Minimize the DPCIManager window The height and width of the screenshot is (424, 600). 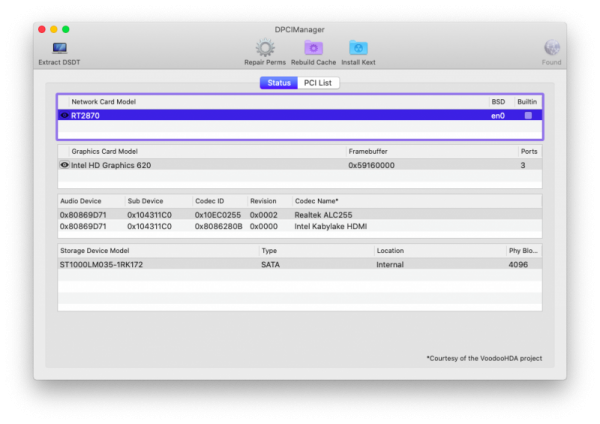(54, 29)
